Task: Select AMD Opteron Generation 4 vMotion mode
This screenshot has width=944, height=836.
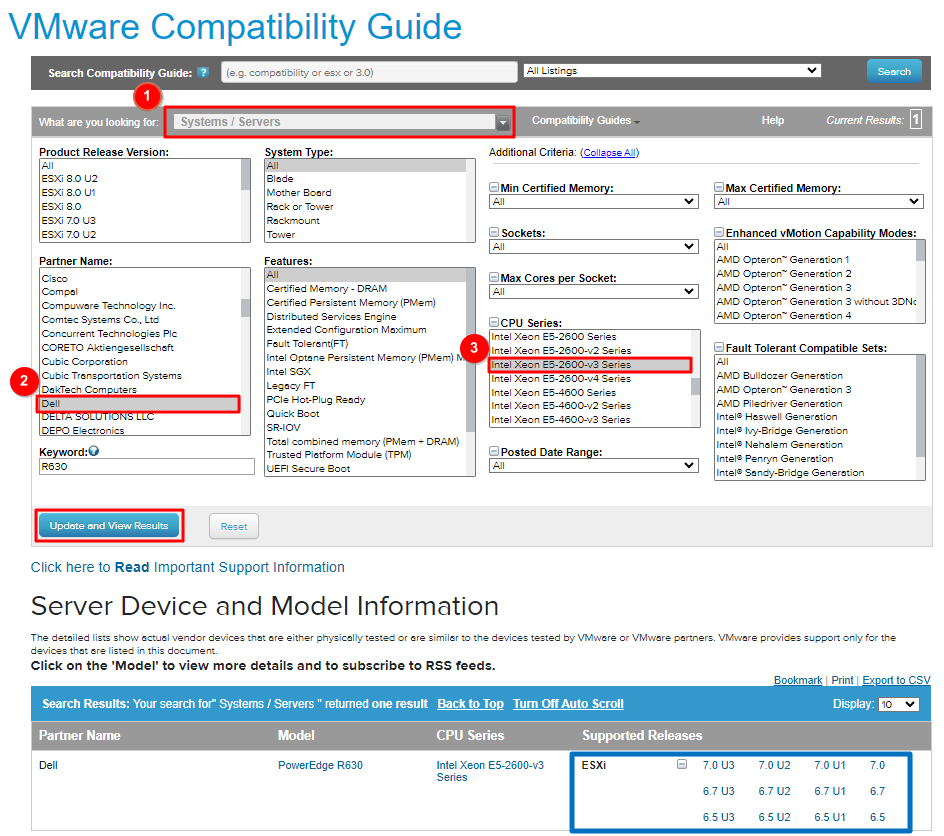Action: click(784, 315)
